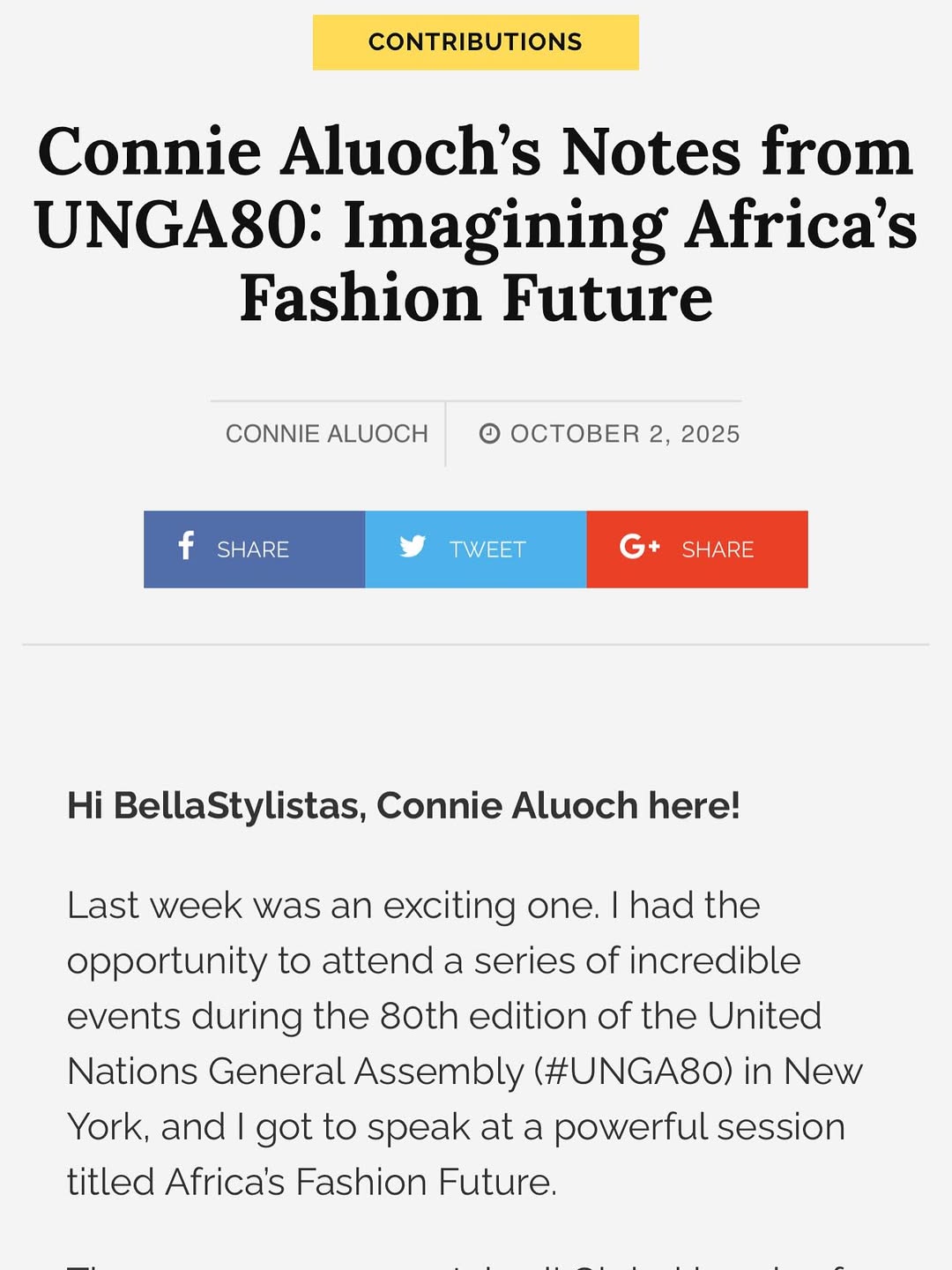Click the clock icon beside the date
Viewport: 952px width, 1270px height.
(489, 433)
